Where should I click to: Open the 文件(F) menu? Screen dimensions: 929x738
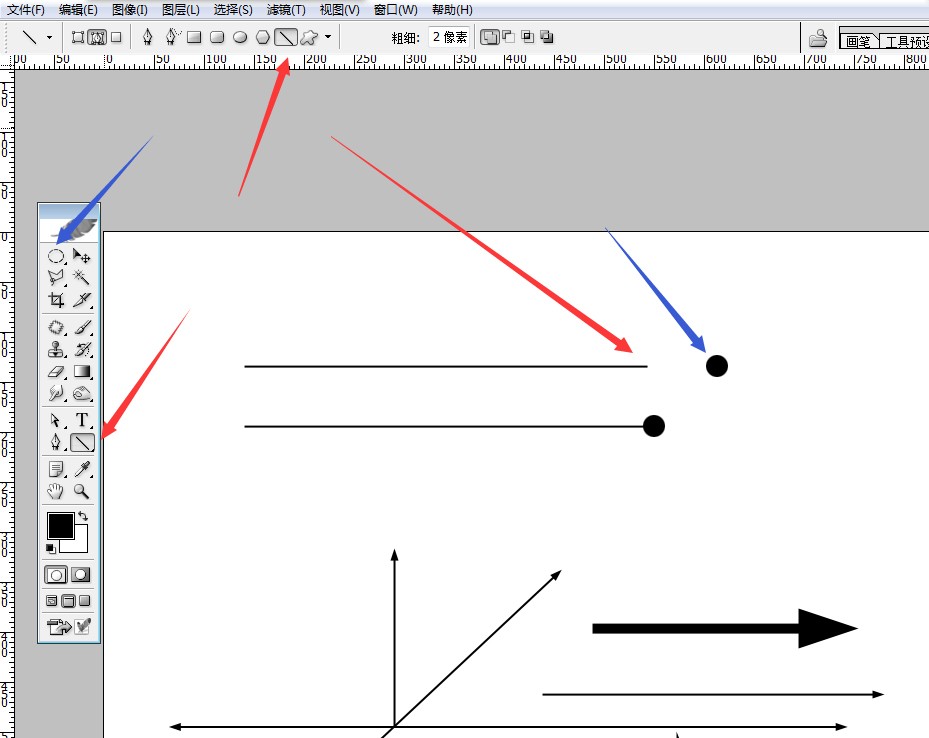(25, 10)
